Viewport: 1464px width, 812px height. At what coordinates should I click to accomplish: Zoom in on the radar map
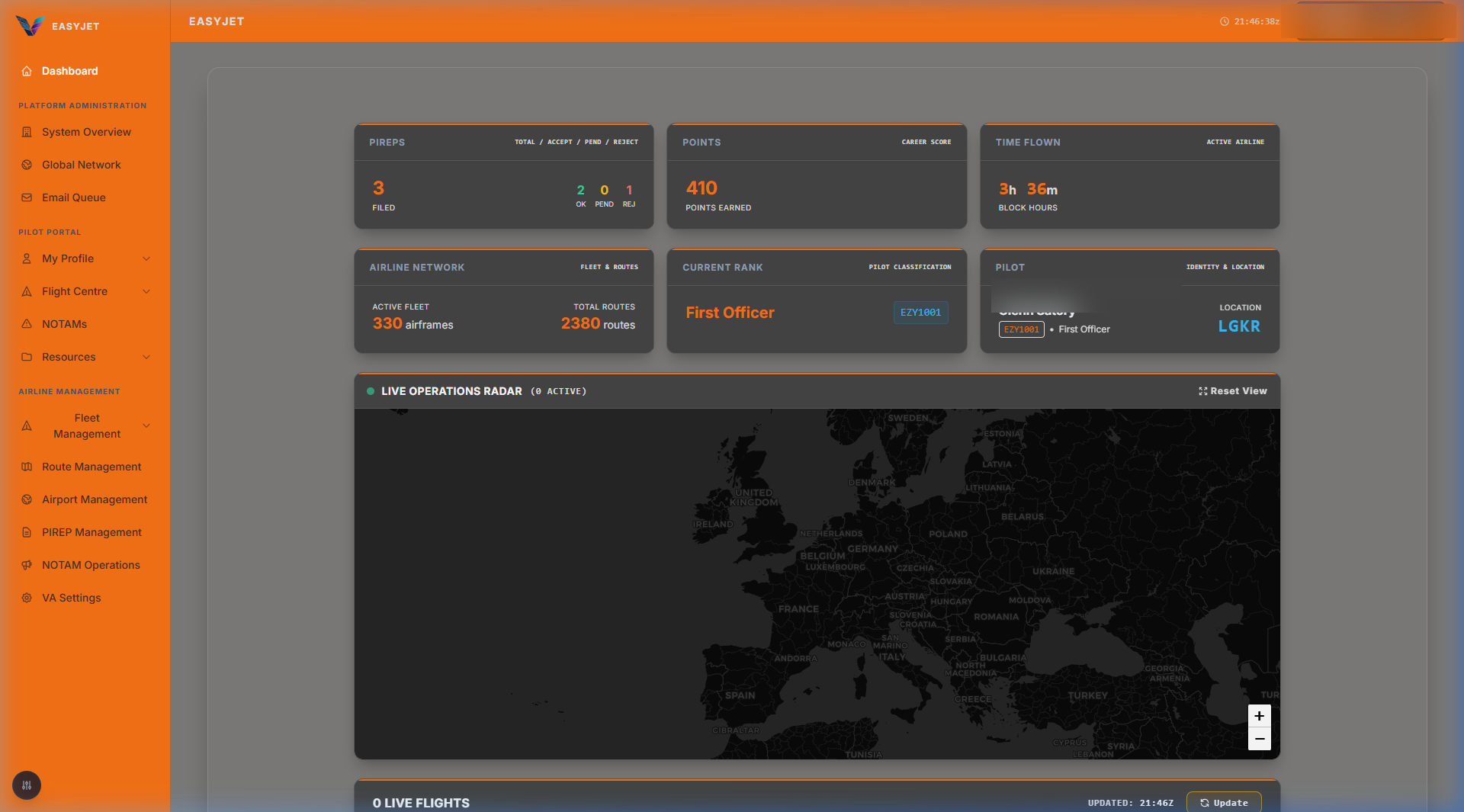[x=1260, y=716]
